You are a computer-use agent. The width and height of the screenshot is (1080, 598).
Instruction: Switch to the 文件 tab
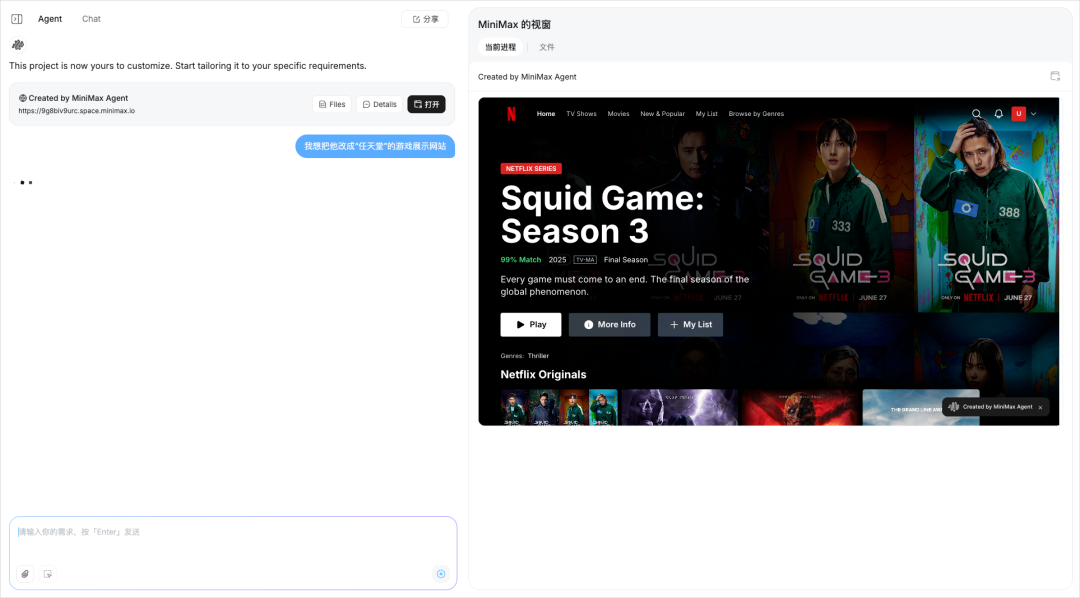coord(546,48)
